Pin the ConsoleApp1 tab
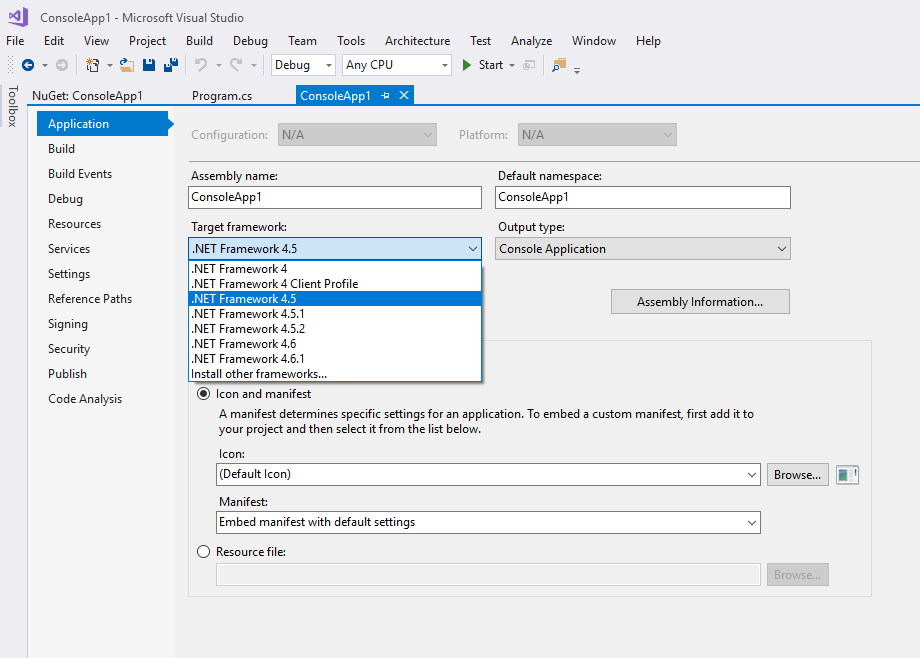This screenshot has height=658, width=920. pos(385,95)
